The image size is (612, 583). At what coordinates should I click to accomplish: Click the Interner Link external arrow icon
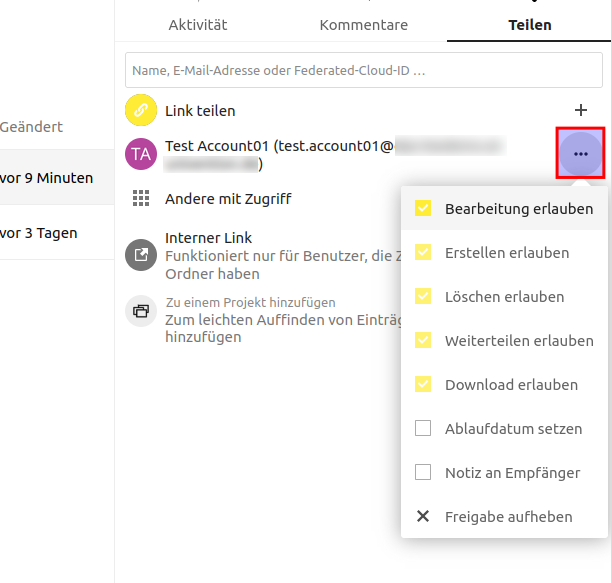click(x=141, y=255)
